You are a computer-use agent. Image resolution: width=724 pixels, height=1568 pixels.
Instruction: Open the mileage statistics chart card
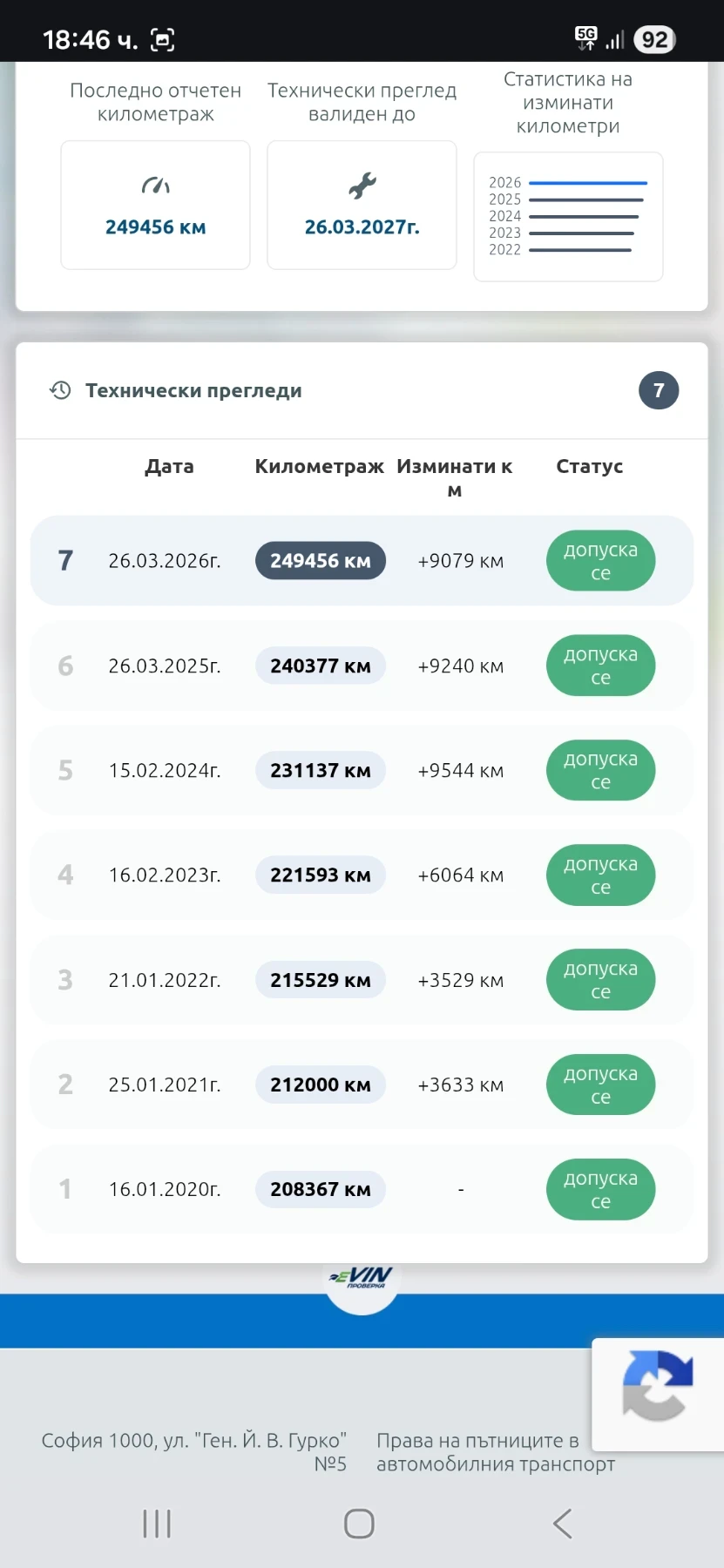point(568,217)
